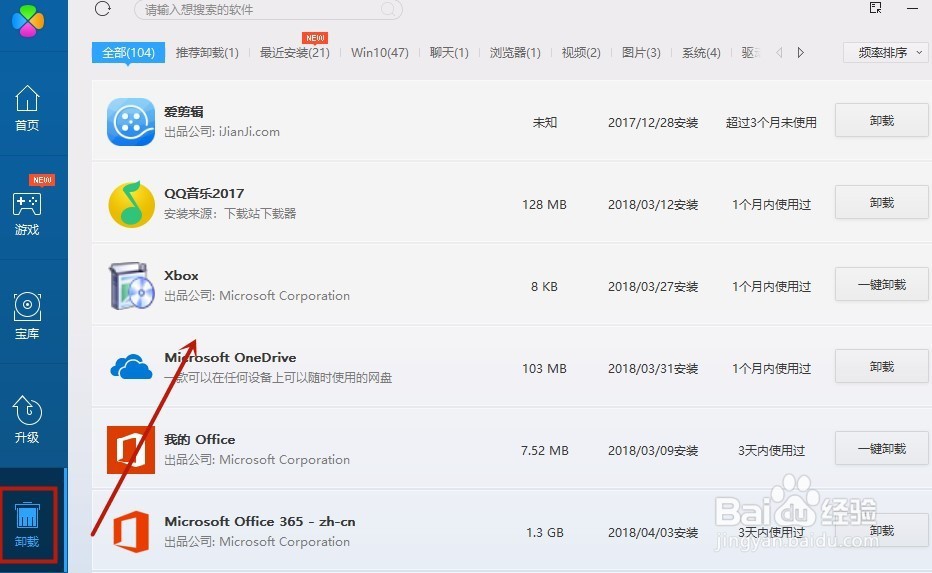Switch to the 最近安装(21) tab

pyautogui.click(x=295, y=52)
